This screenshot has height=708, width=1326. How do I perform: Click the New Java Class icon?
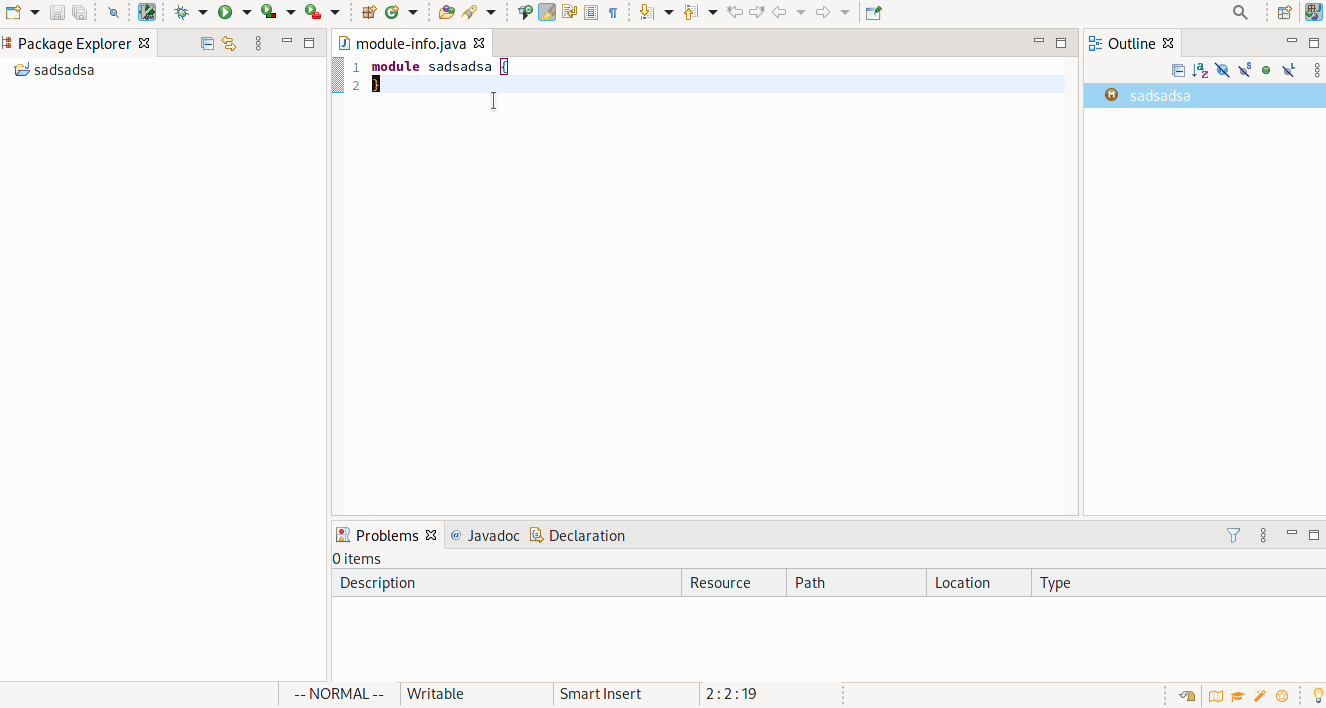391,12
